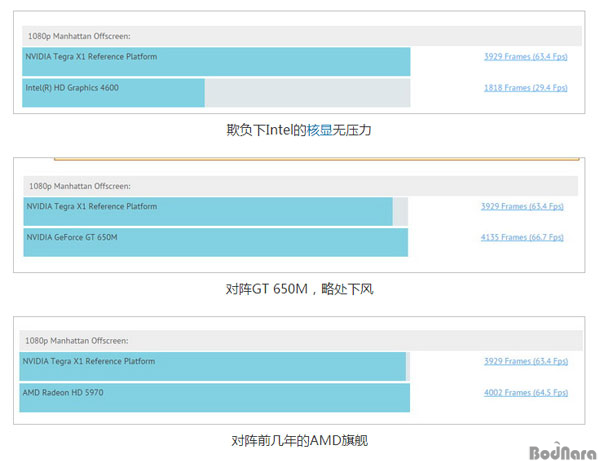Screen dimensions: 600x463
Task: Follow the blue 核显 hyperlink in the caption
Action: tap(320, 130)
